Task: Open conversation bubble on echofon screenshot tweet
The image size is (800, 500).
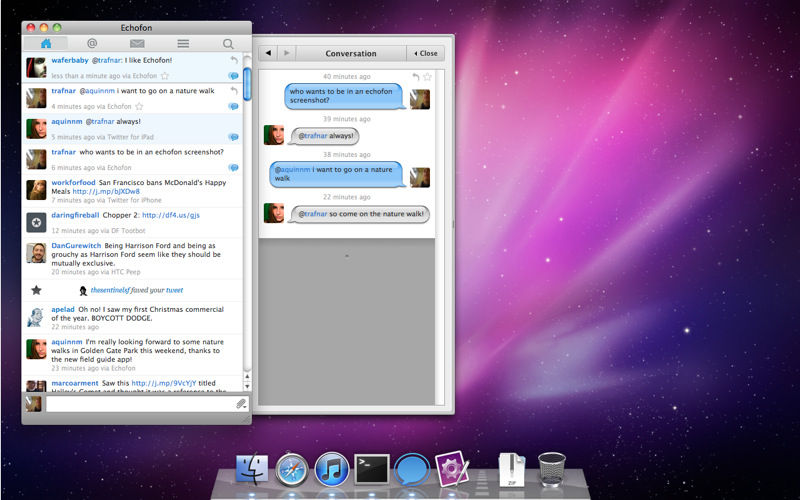Action: click(x=234, y=168)
